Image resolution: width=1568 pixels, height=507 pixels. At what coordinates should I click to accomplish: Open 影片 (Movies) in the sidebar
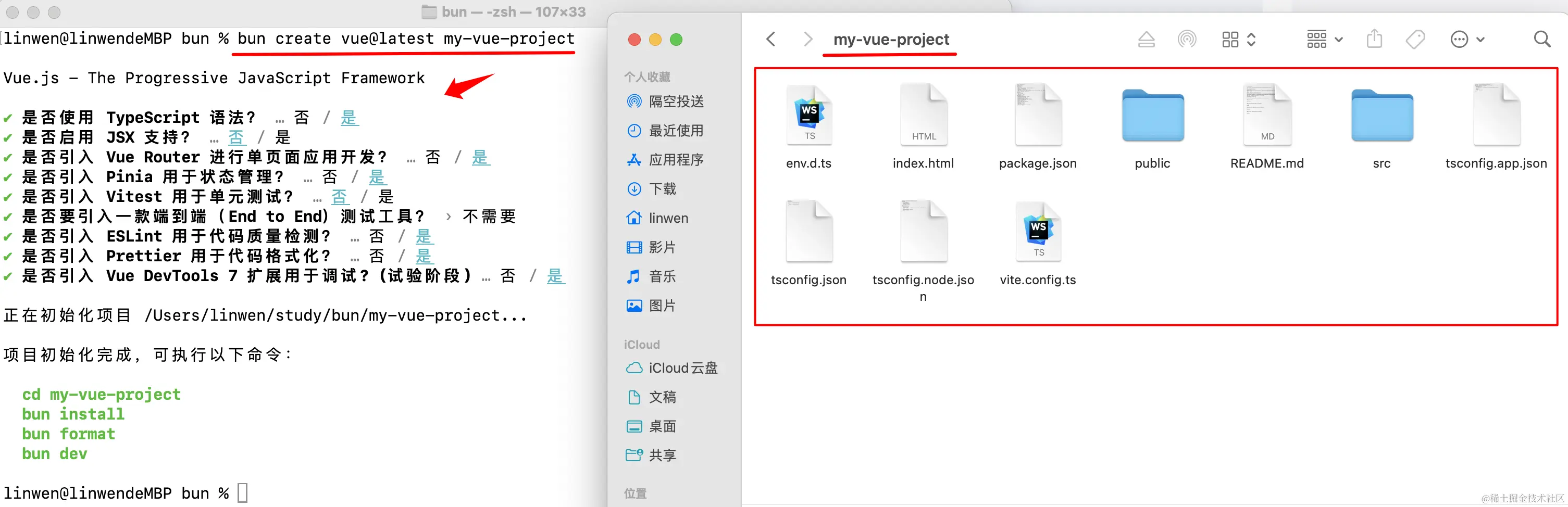(652, 247)
